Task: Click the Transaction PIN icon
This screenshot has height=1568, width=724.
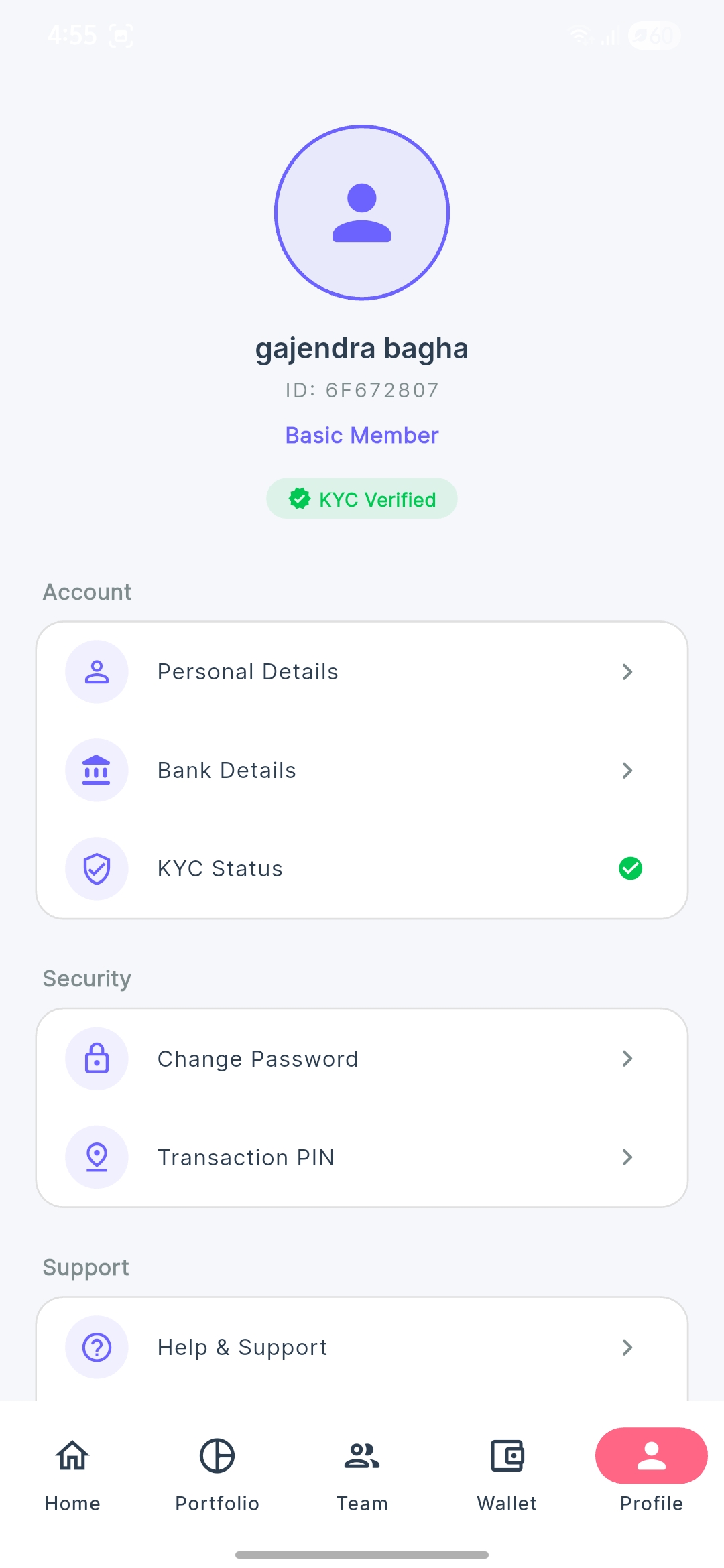Action: pos(97,1157)
